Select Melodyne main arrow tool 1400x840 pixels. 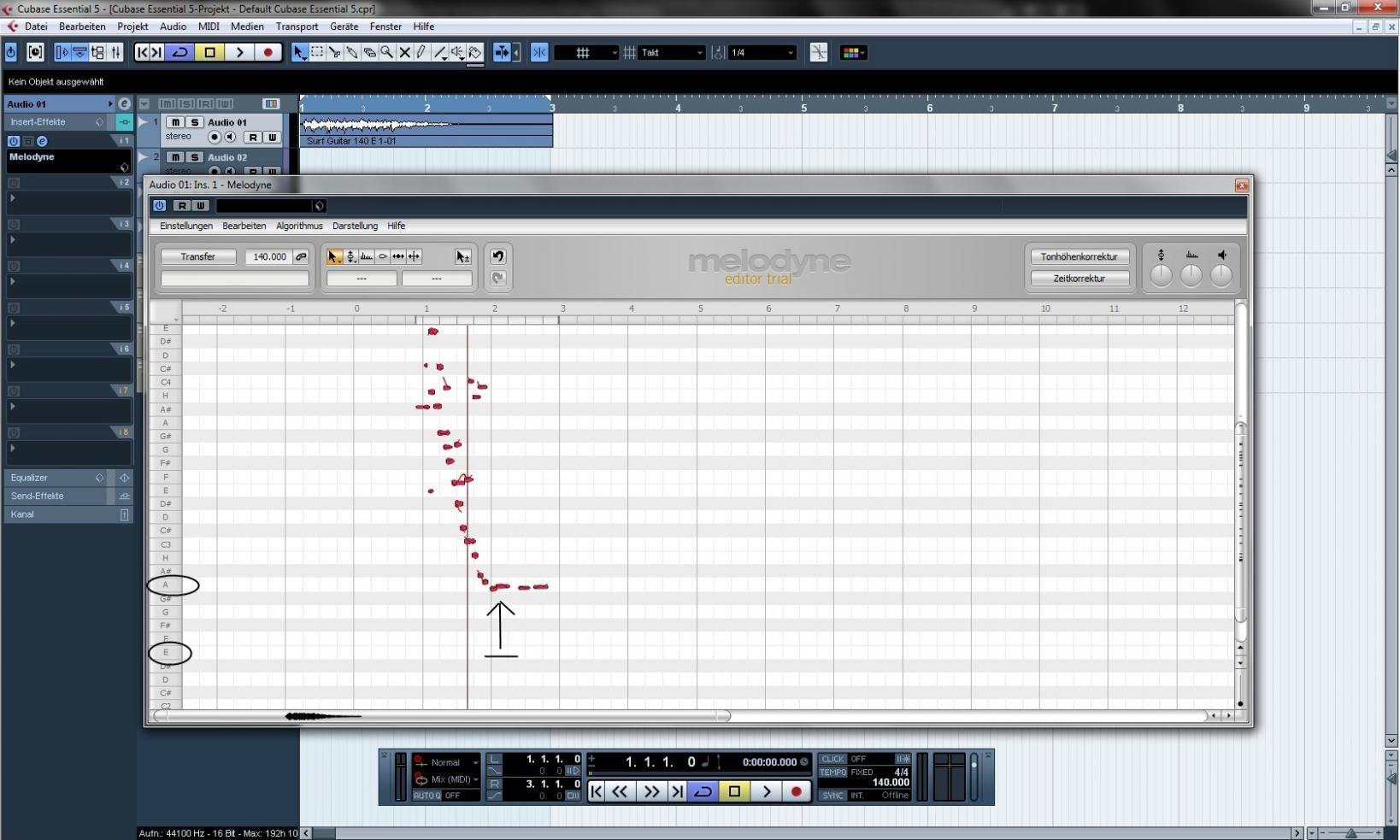[x=334, y=256]
